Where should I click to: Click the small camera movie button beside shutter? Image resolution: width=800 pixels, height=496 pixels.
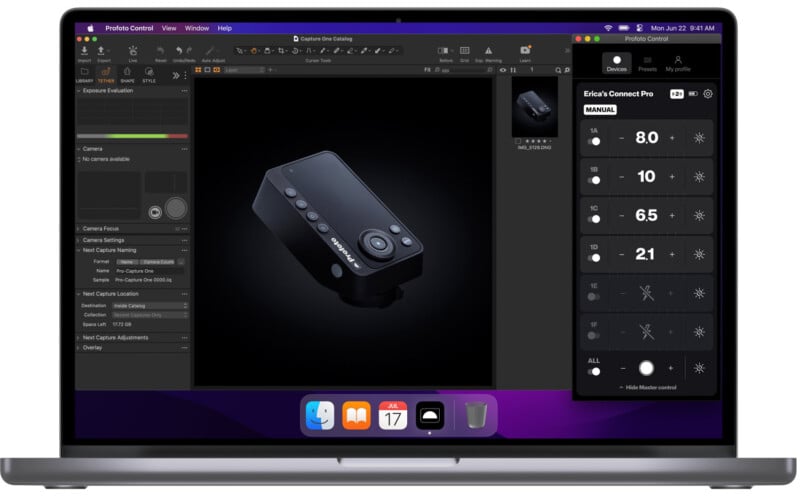coord(155,212)
